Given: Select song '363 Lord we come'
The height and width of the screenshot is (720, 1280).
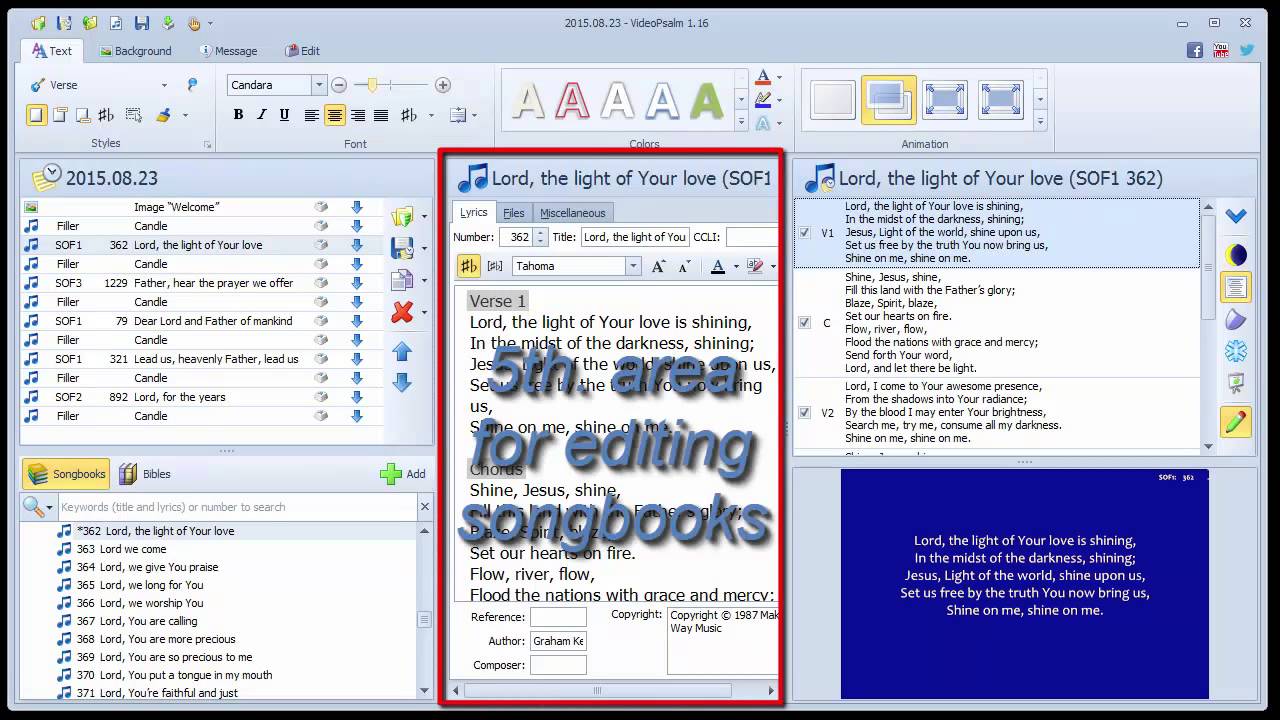Looking at the screenshot, I should tap(122, 549).
